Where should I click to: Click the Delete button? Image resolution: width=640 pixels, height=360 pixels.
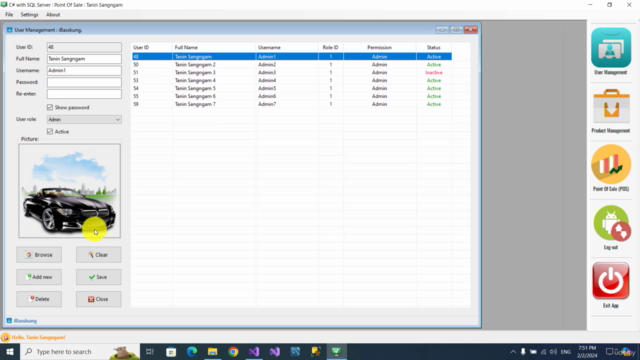[x=39, y=299]
